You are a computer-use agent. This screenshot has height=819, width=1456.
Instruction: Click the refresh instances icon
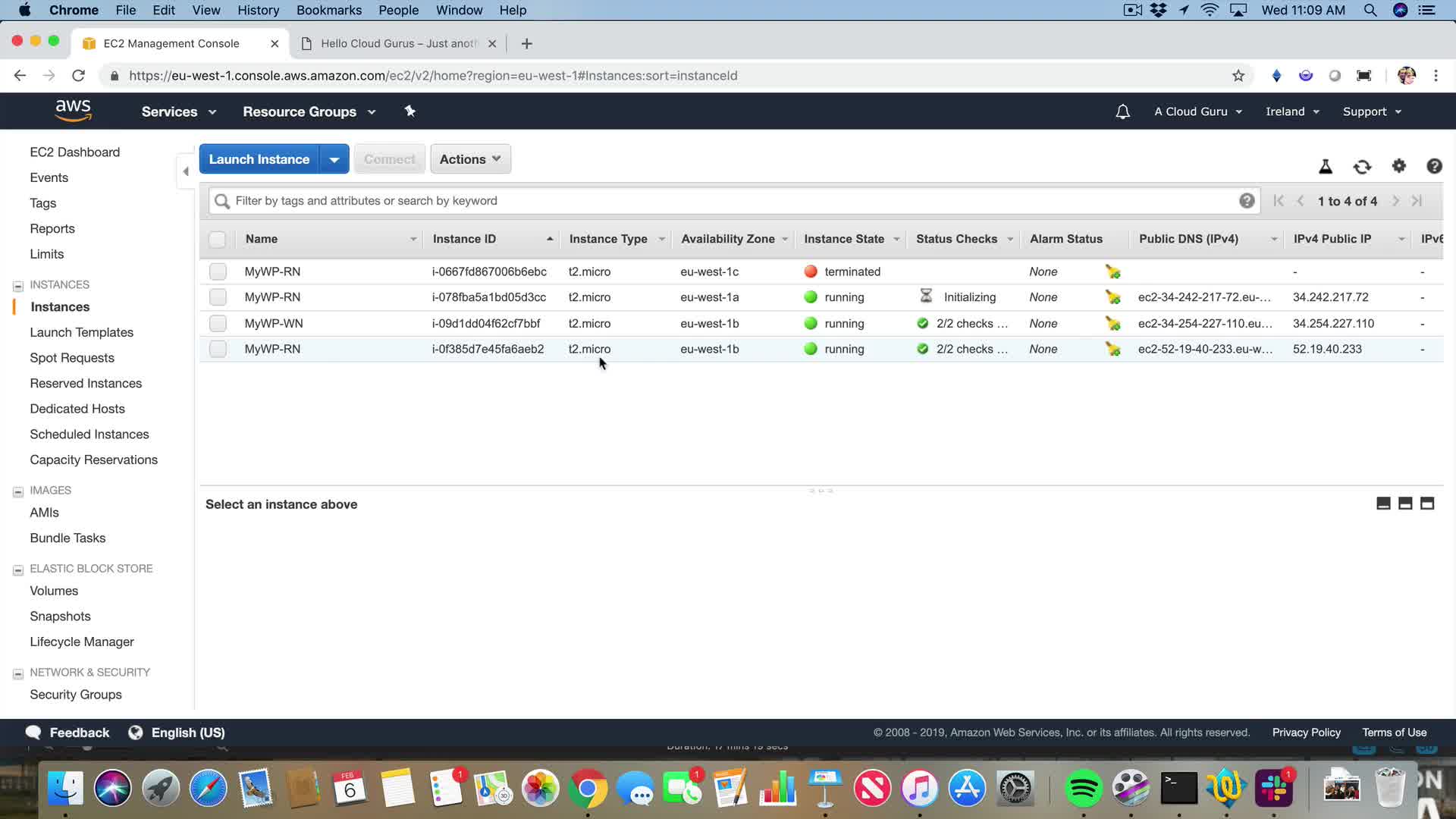[1362, 167]
